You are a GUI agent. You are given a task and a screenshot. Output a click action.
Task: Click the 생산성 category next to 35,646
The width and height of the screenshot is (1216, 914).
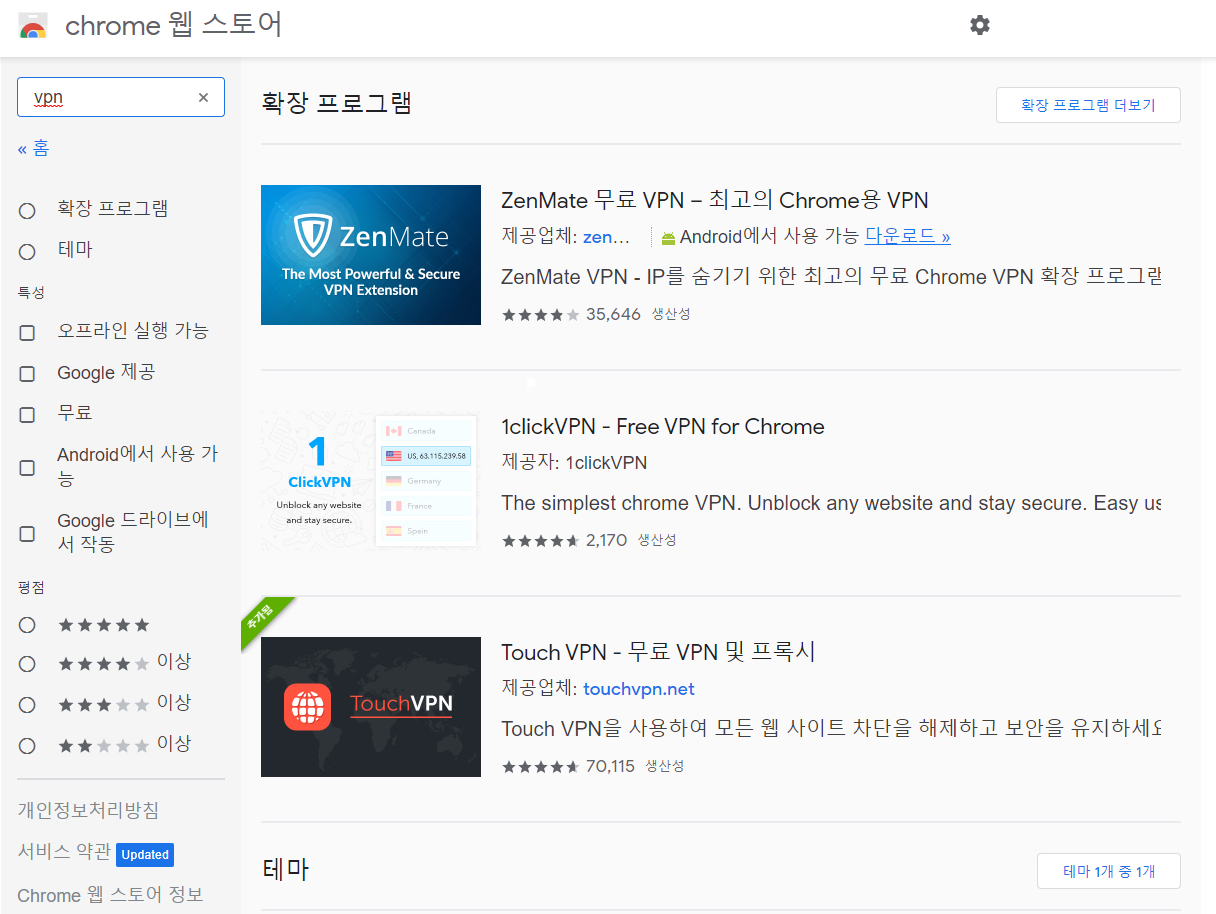671,314
